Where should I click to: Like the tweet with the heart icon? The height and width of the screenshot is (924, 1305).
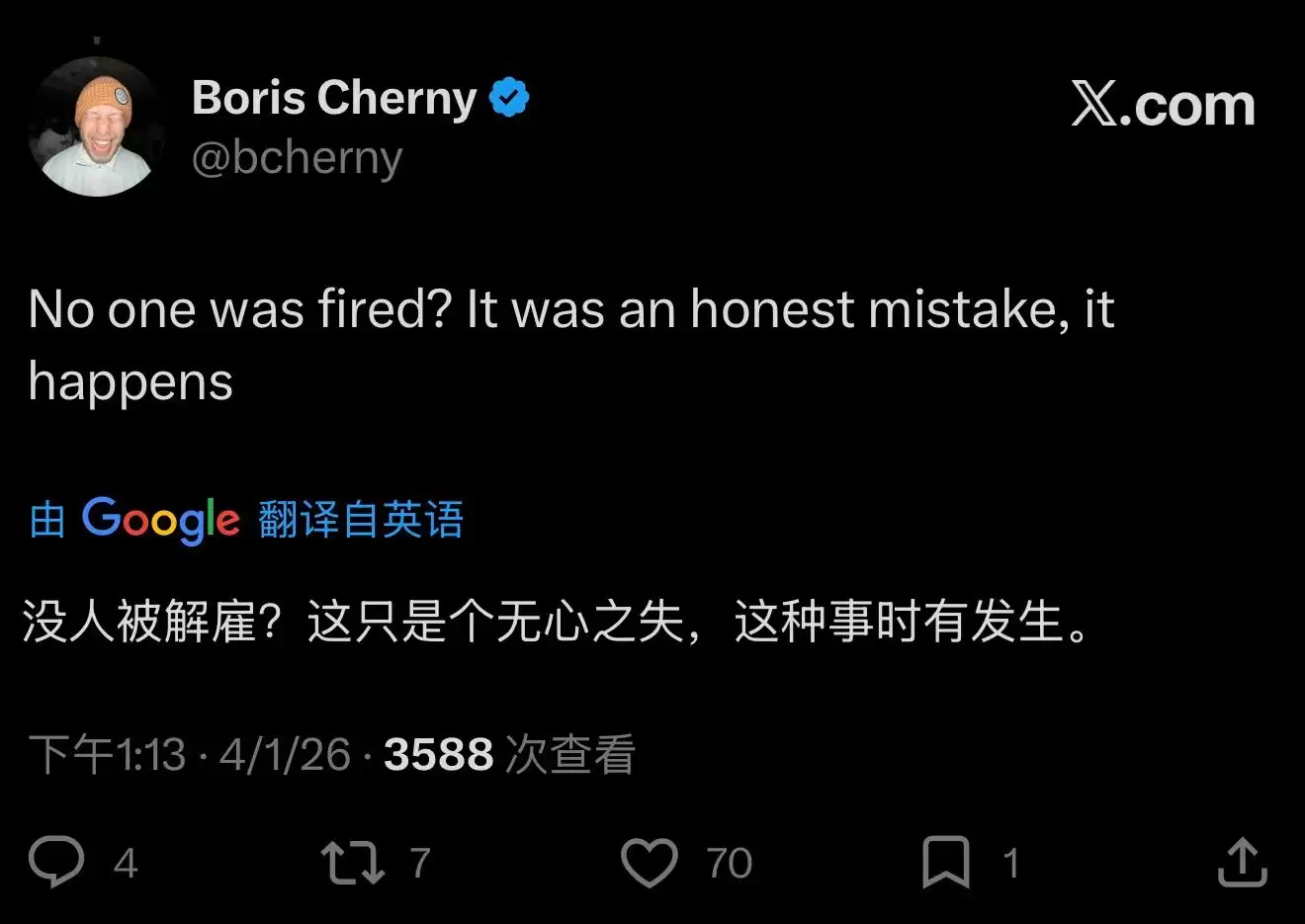649,862
